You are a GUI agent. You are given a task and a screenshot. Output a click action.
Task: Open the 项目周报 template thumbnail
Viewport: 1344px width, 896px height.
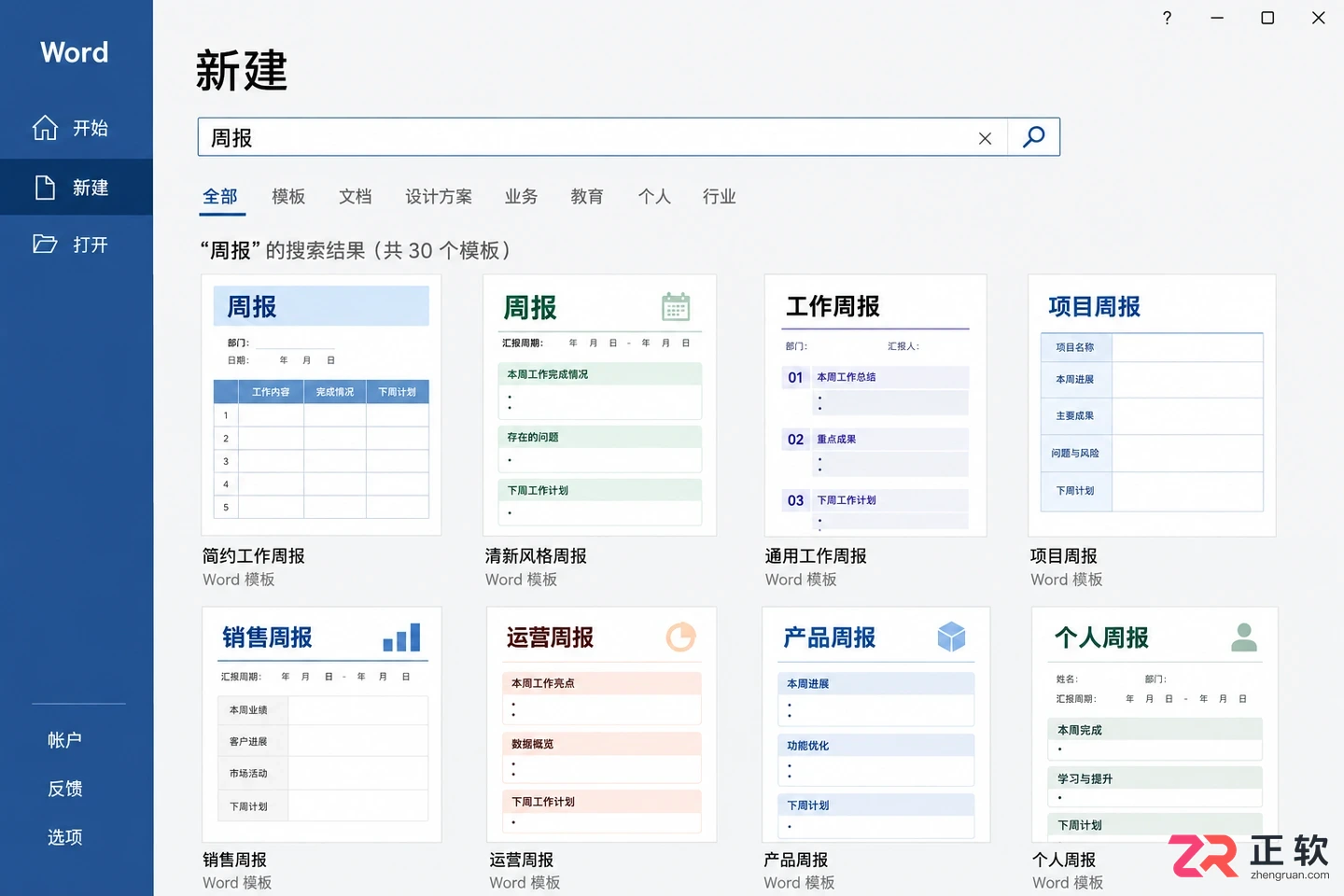point(1152,405)
